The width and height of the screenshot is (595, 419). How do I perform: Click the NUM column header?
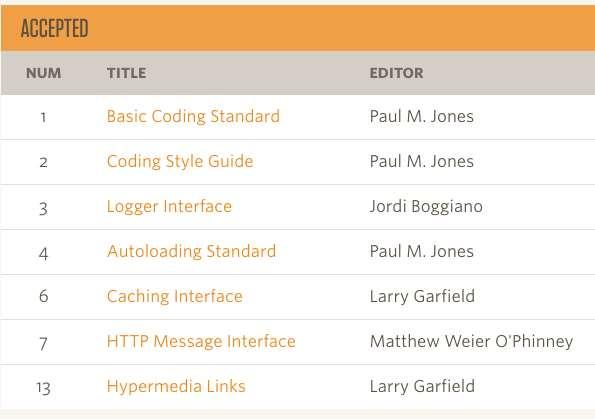43,73
